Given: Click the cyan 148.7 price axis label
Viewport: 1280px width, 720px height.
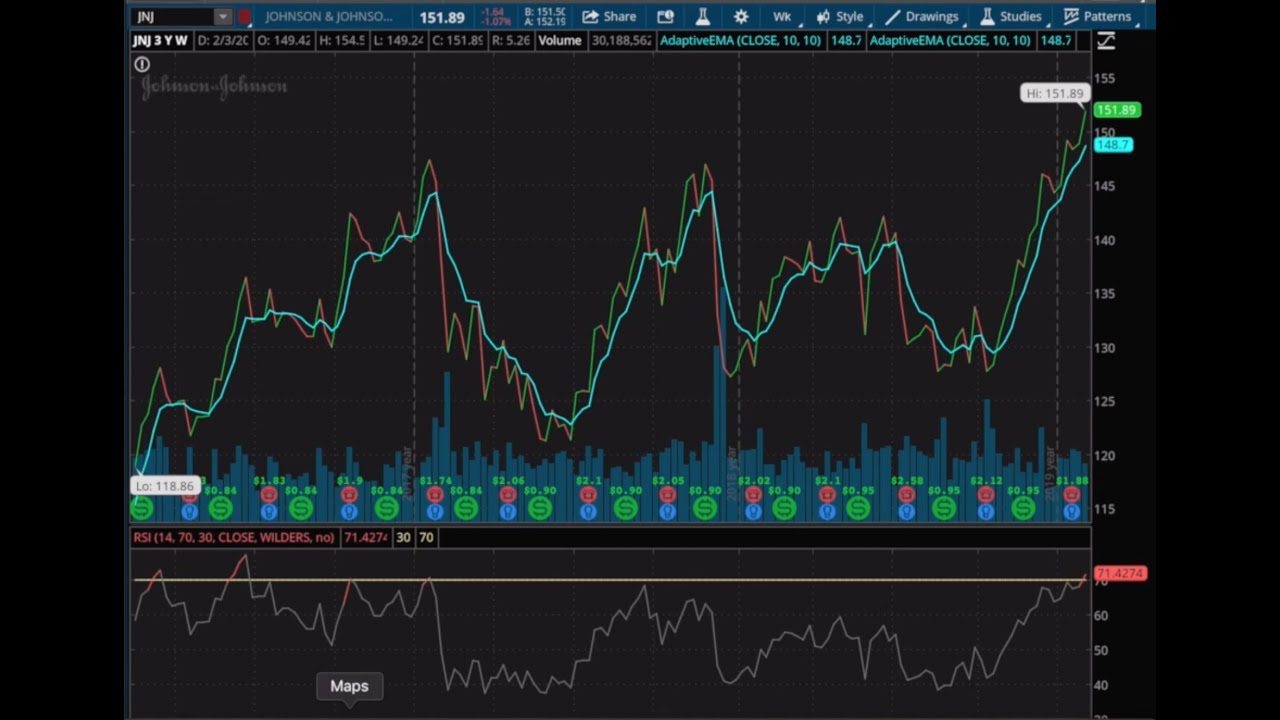Looking at the screenshot, I should (x=1113, y=145).
